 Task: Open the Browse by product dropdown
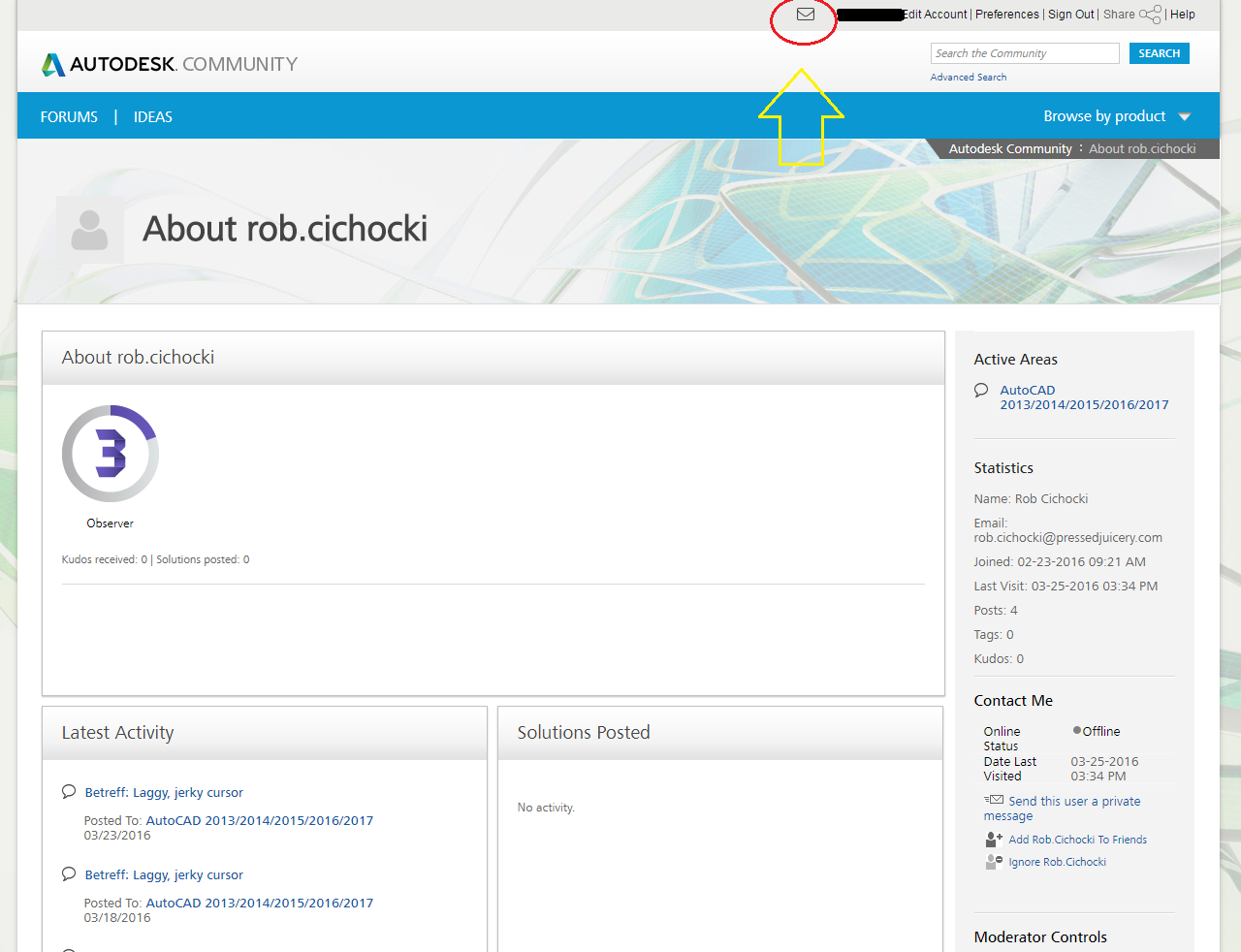tap(1115, 116)
